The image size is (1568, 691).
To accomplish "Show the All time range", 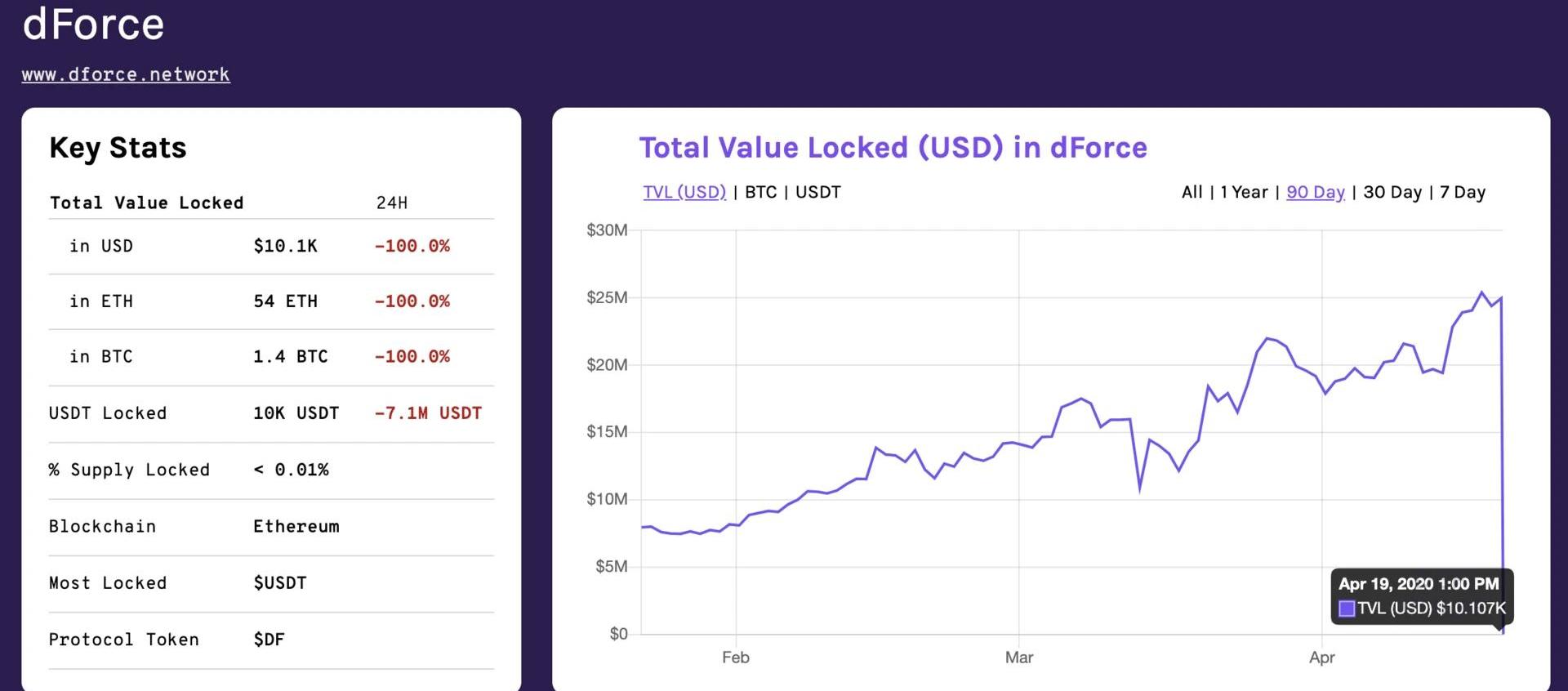I will (1192, 192).
